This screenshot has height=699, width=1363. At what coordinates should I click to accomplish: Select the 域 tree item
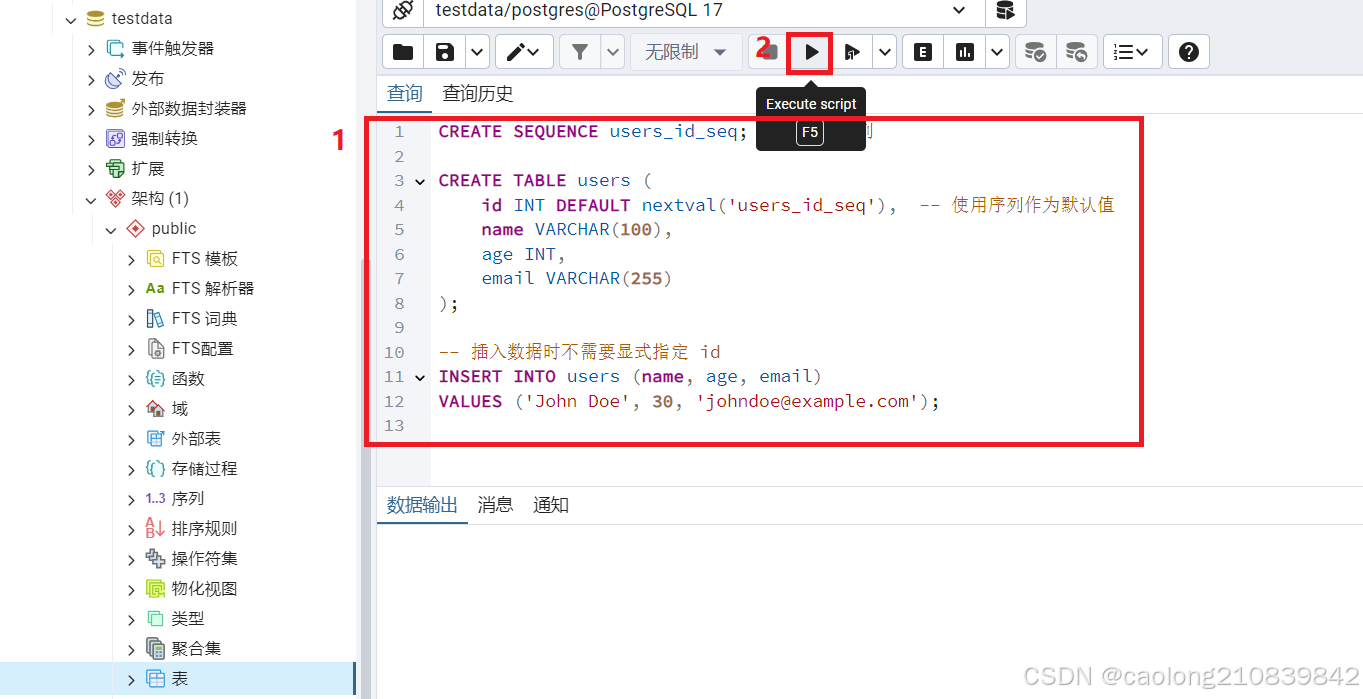pyautogui.click(x=180, y=409)
